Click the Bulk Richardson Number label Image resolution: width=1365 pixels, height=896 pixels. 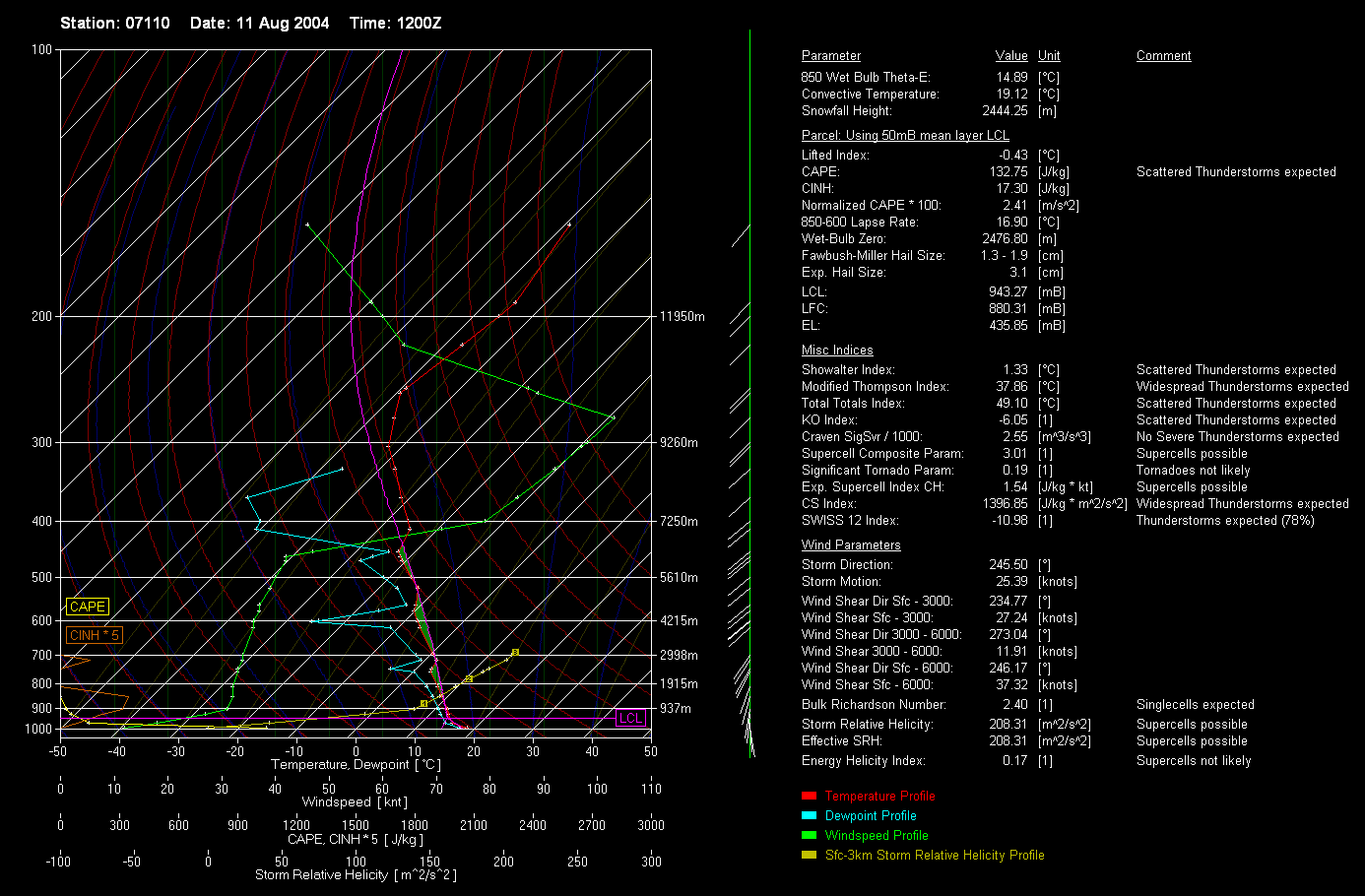(874, 705)
